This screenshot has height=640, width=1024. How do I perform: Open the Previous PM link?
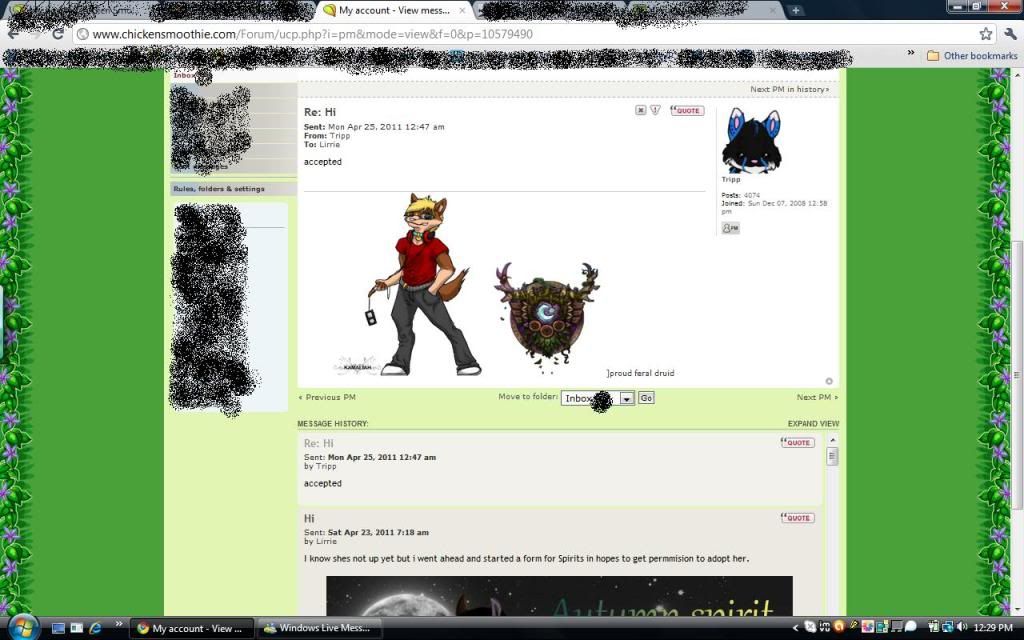(327, 397)
